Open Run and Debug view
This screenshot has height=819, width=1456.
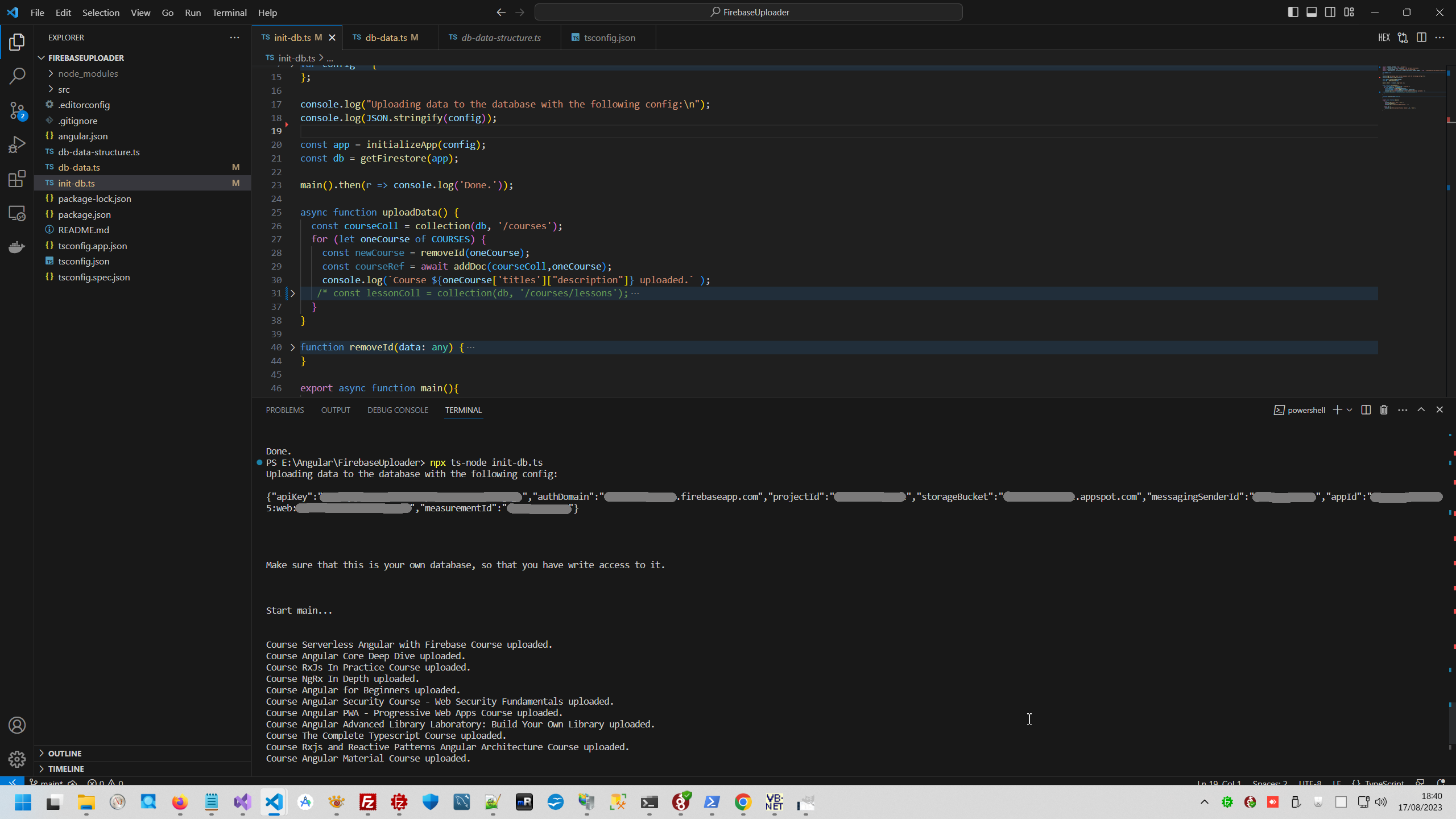click(x=17, y=144)
